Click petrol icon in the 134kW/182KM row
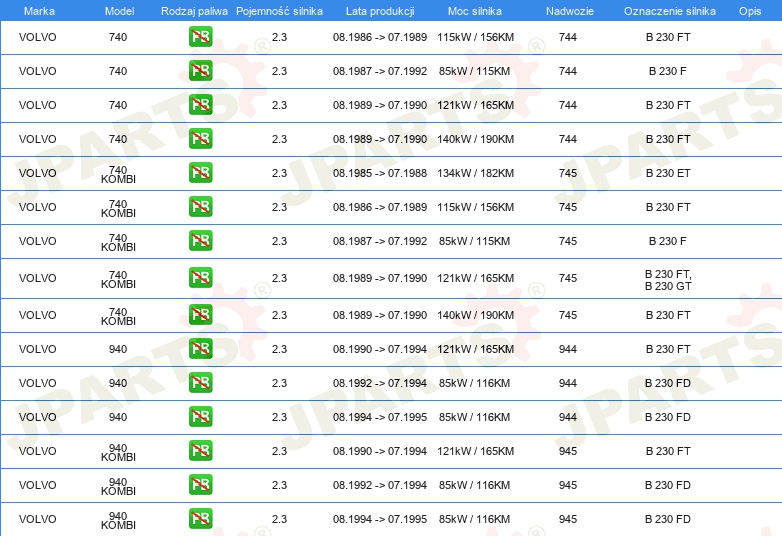 200,173
